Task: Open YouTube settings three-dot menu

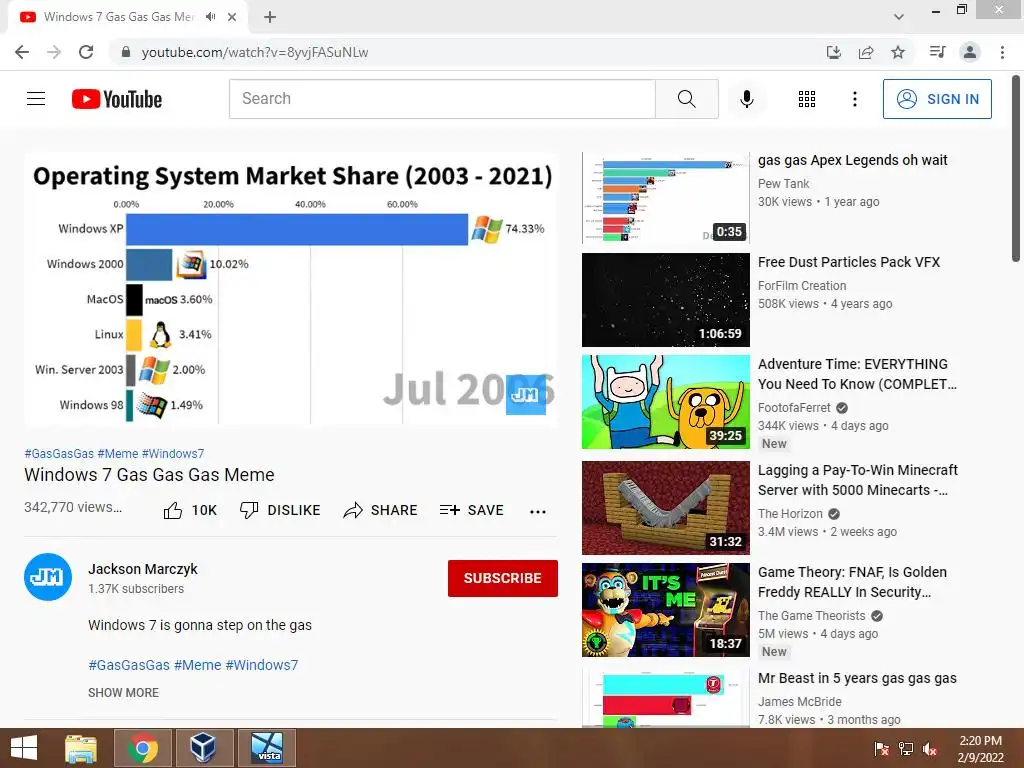Action: click(854, 99)
